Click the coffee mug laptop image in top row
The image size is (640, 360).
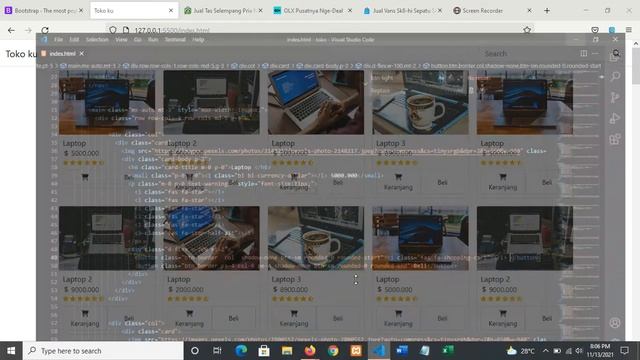[420, 102]
